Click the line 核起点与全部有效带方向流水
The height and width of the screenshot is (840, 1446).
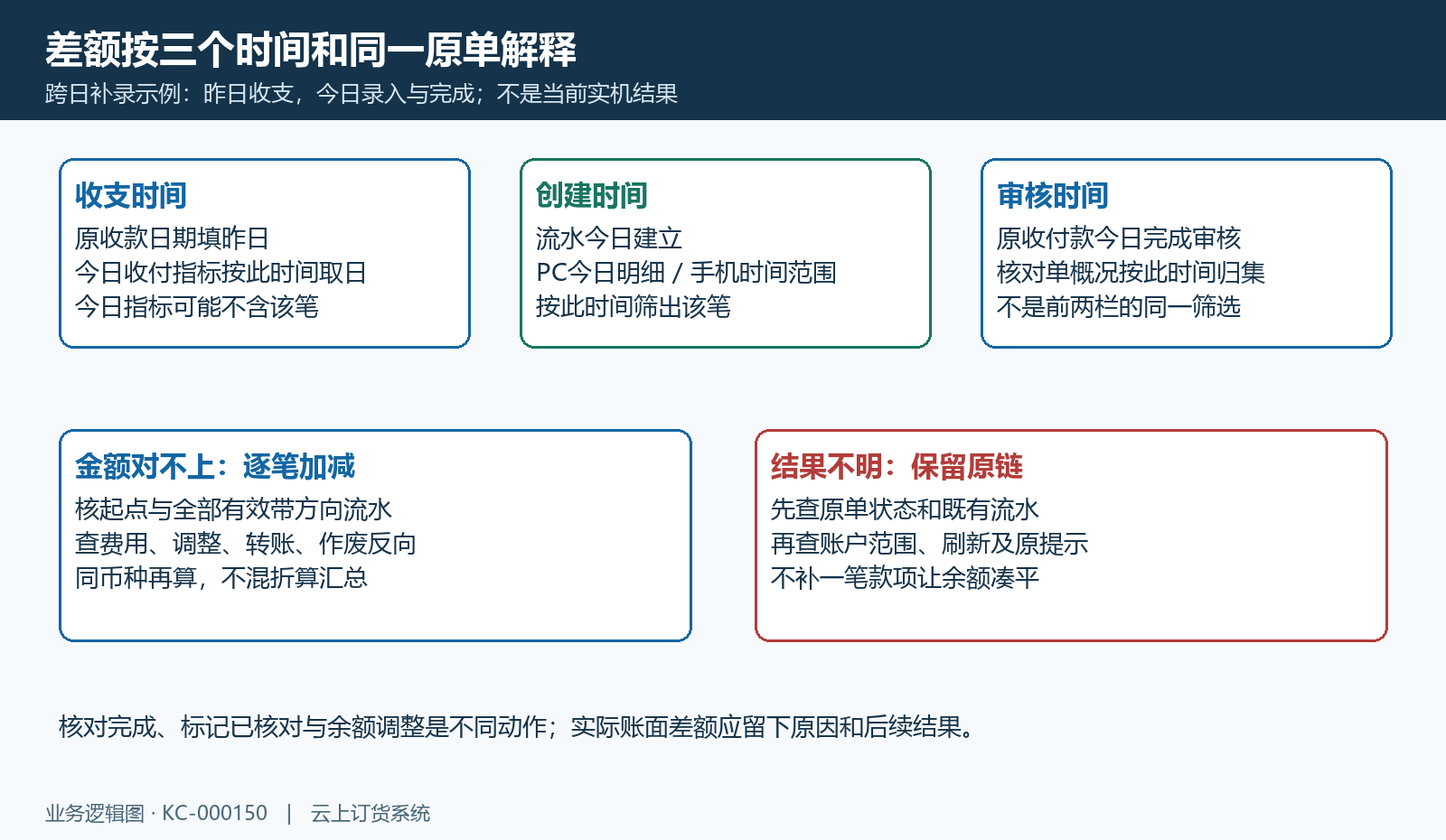[233, 509]
